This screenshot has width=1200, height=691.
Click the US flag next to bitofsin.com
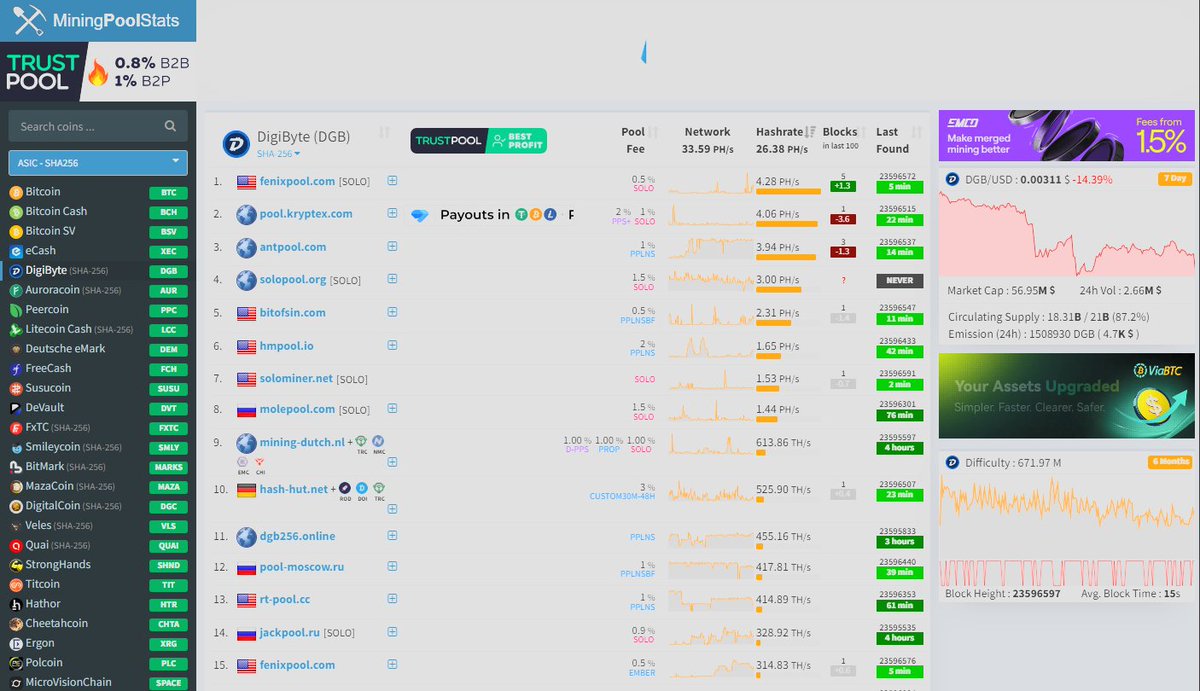pos(246,313)
